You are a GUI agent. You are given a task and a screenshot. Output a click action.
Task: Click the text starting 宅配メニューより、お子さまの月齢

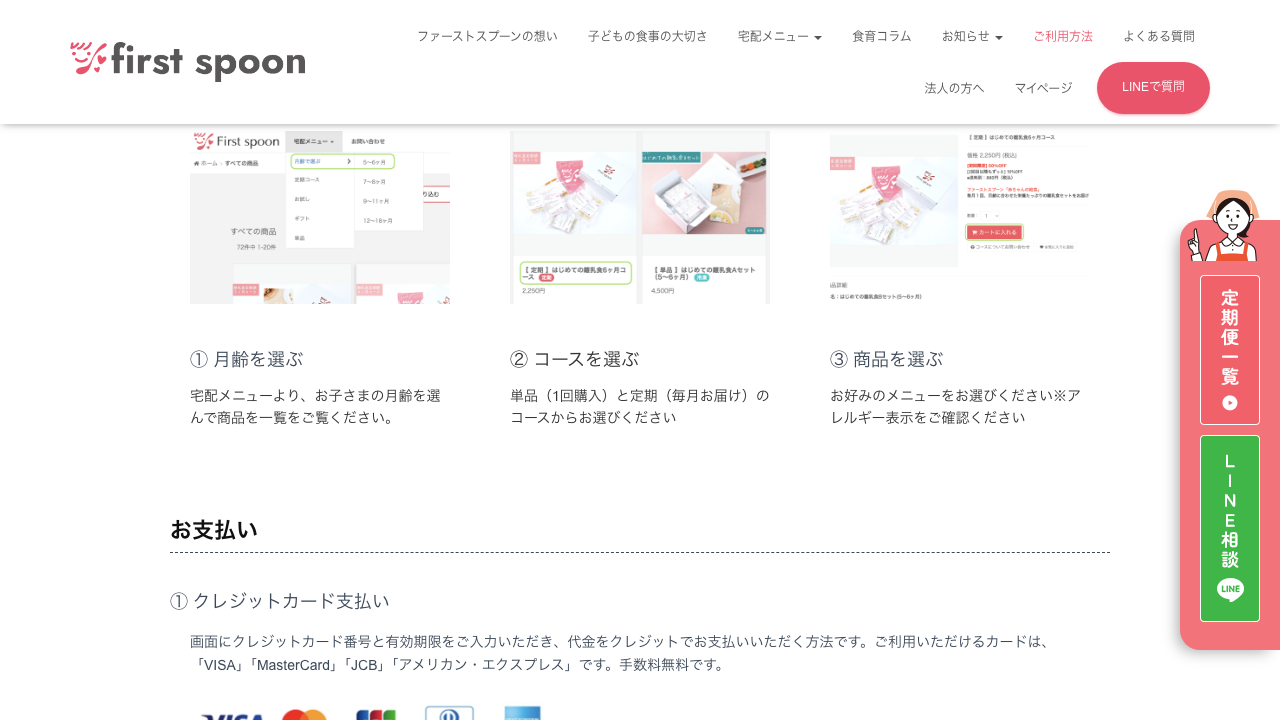click(x=316, y=406)
